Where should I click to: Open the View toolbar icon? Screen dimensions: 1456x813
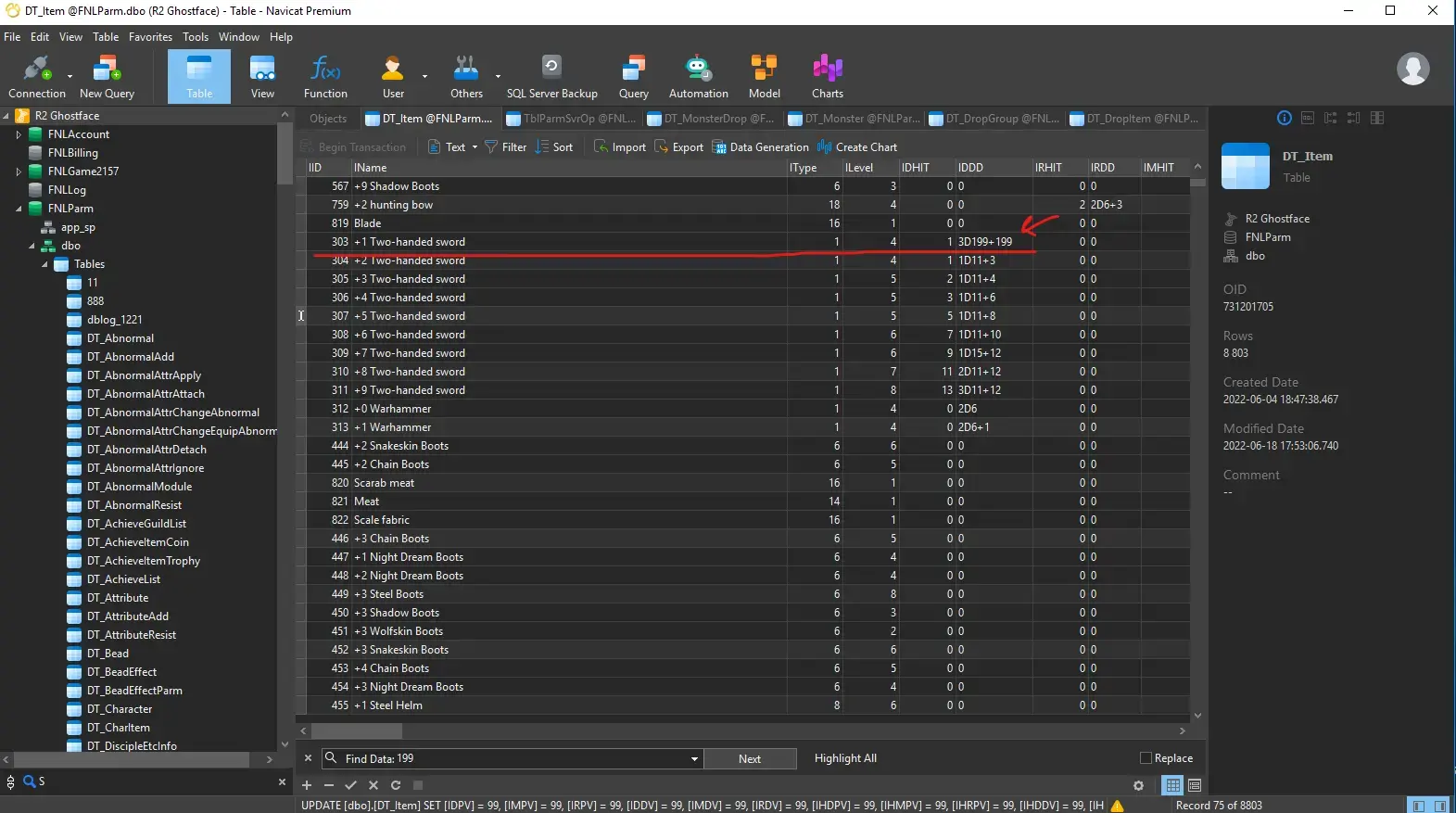pos(262,76)
